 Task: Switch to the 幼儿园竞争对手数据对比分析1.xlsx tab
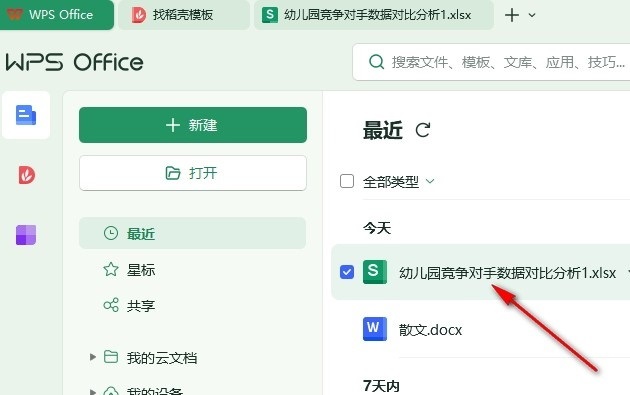pyautogui.click(x=374, y=15)
